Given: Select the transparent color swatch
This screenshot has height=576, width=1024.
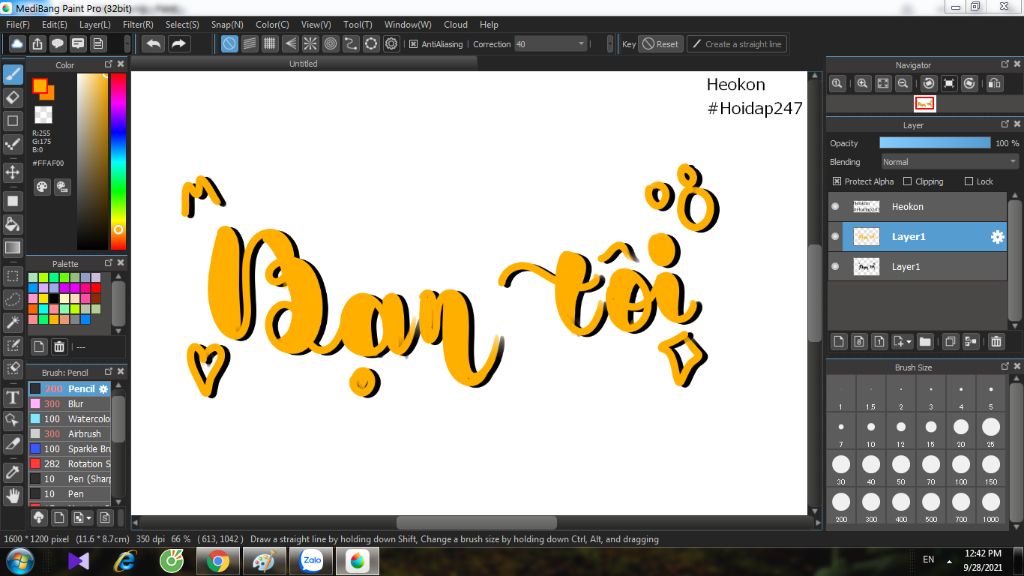Looking at the screenshot, I should coord(43,115).
